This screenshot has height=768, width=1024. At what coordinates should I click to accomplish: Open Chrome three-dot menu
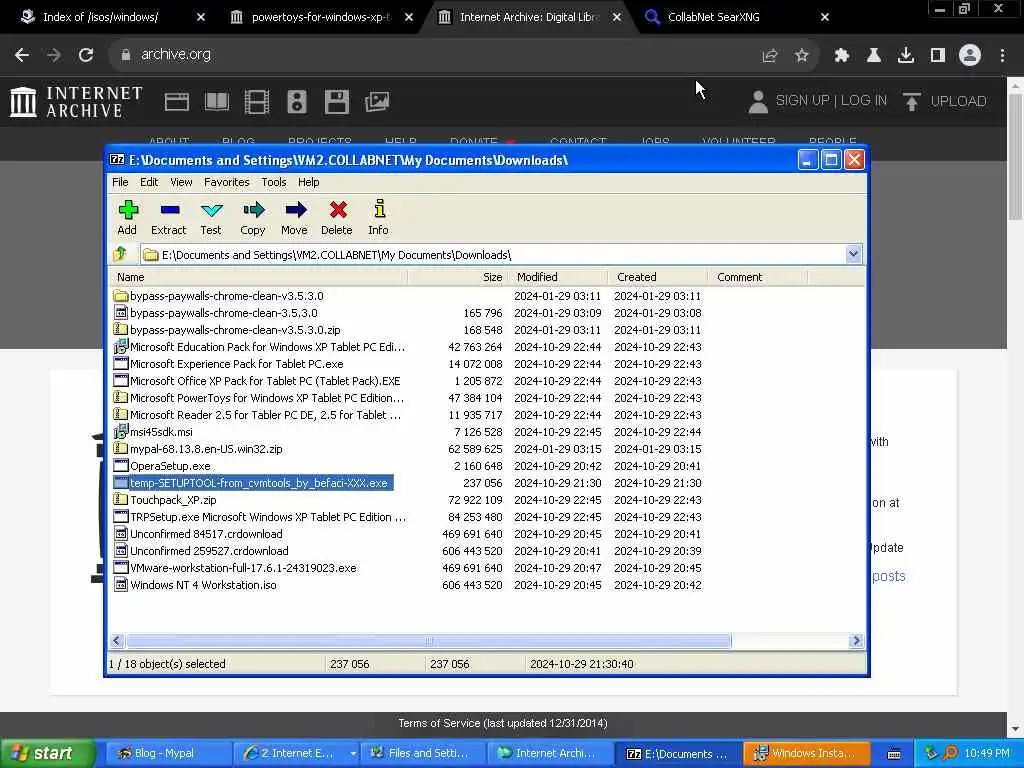[1002, 56]
